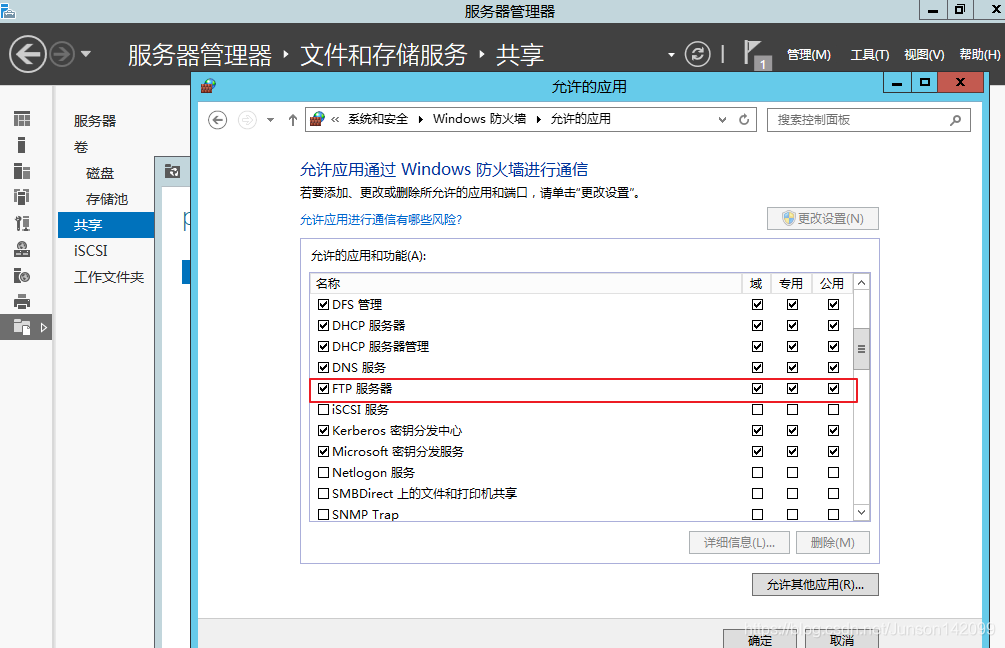Click Server Manager back arrow button
This screenshot has height=648, width=1005.
click(28, 54)
